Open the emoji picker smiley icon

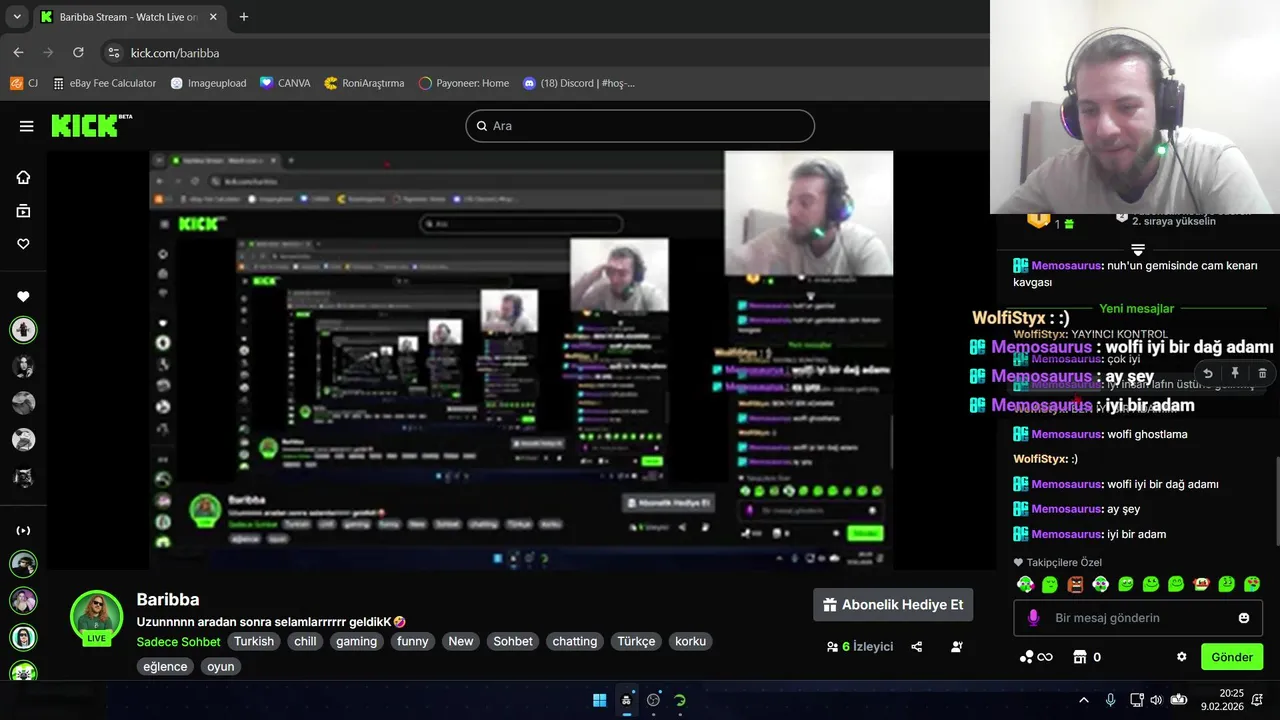coord(1244,618)
